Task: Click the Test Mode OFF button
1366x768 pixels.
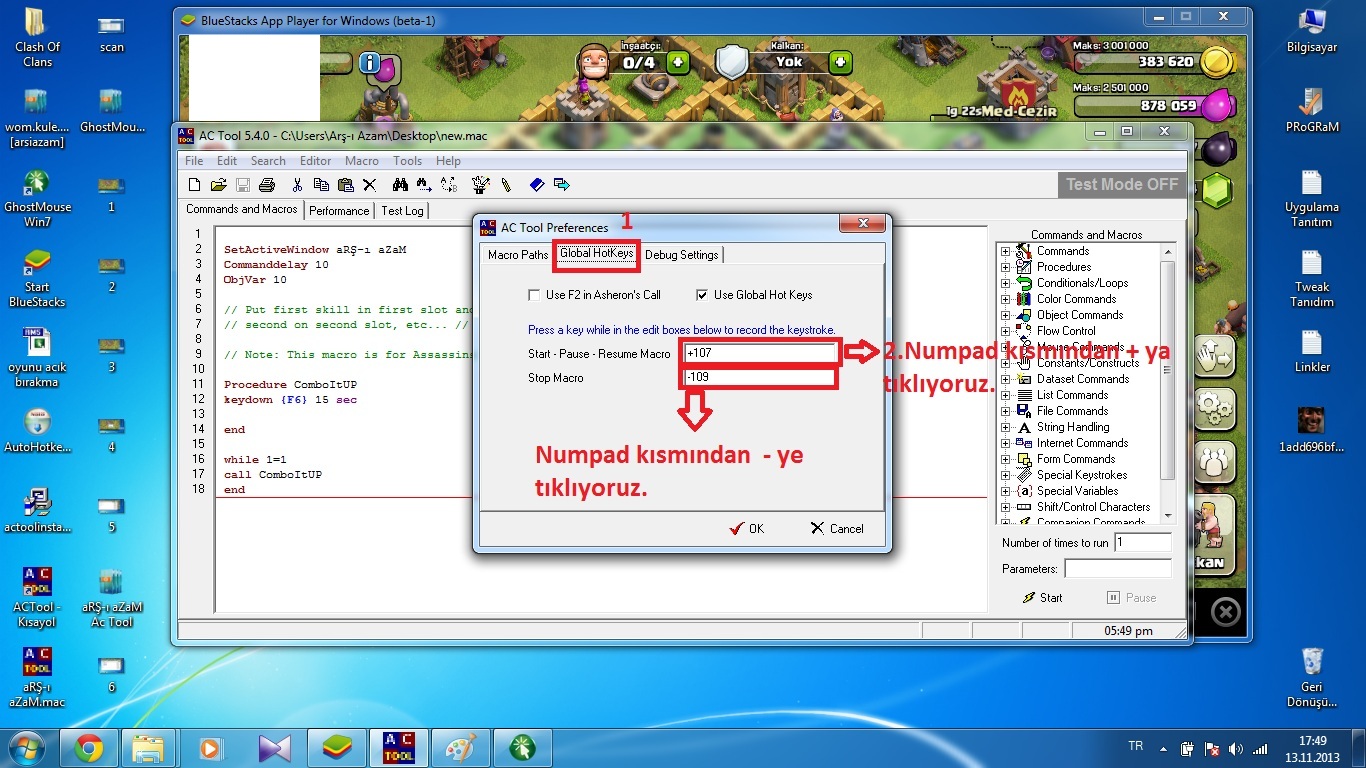Action: coord(1121,184)
